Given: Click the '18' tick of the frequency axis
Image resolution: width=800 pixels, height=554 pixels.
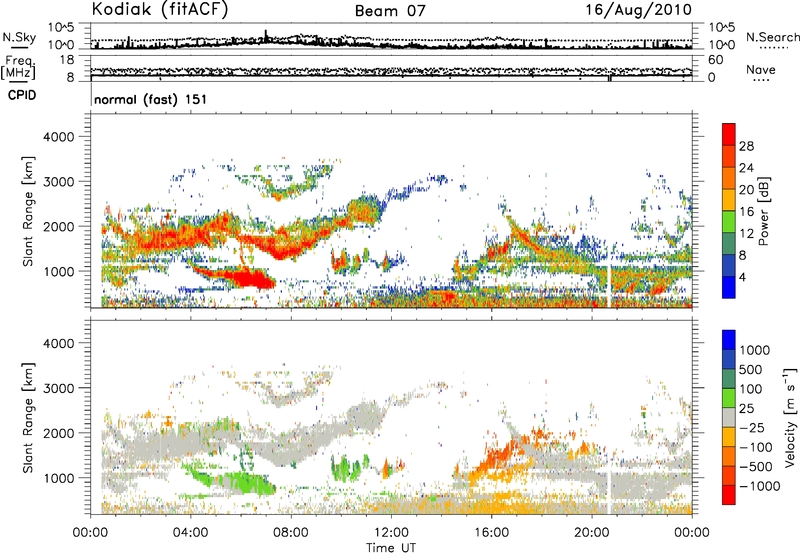Looking at the screenshot, I should 66,60.
